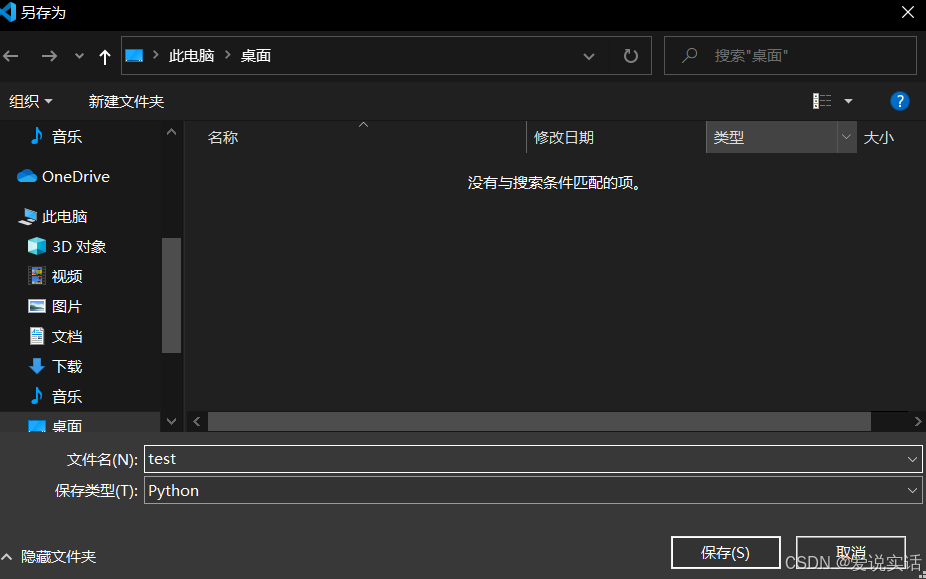Expand the 隐藏文件夹 section
Viewport: 926px width, 579px height.
(x=50, y=557)
